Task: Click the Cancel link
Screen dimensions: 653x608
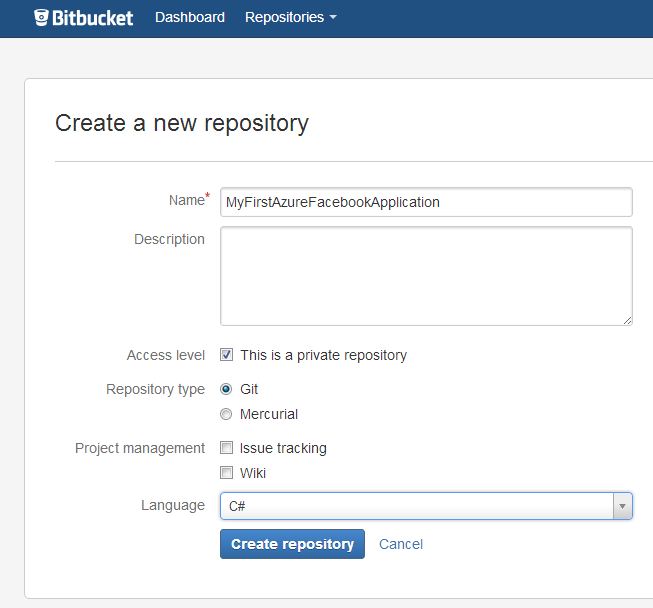Action: click(x=401, y=544)
